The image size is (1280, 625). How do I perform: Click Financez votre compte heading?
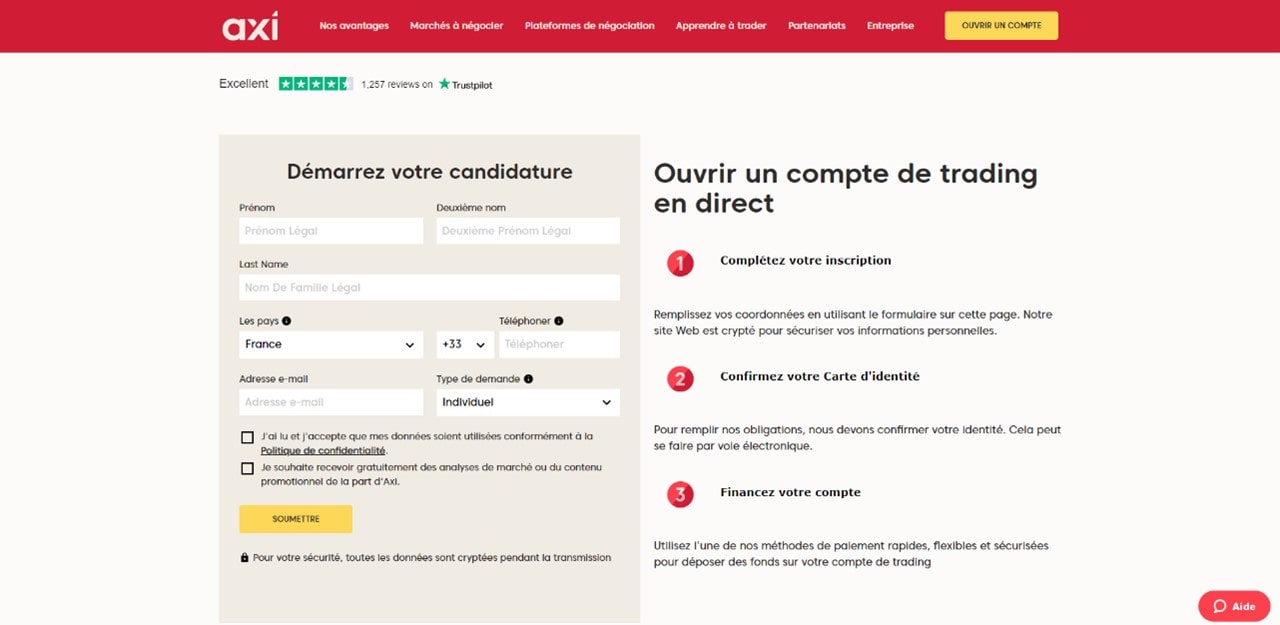pos(790,492)
